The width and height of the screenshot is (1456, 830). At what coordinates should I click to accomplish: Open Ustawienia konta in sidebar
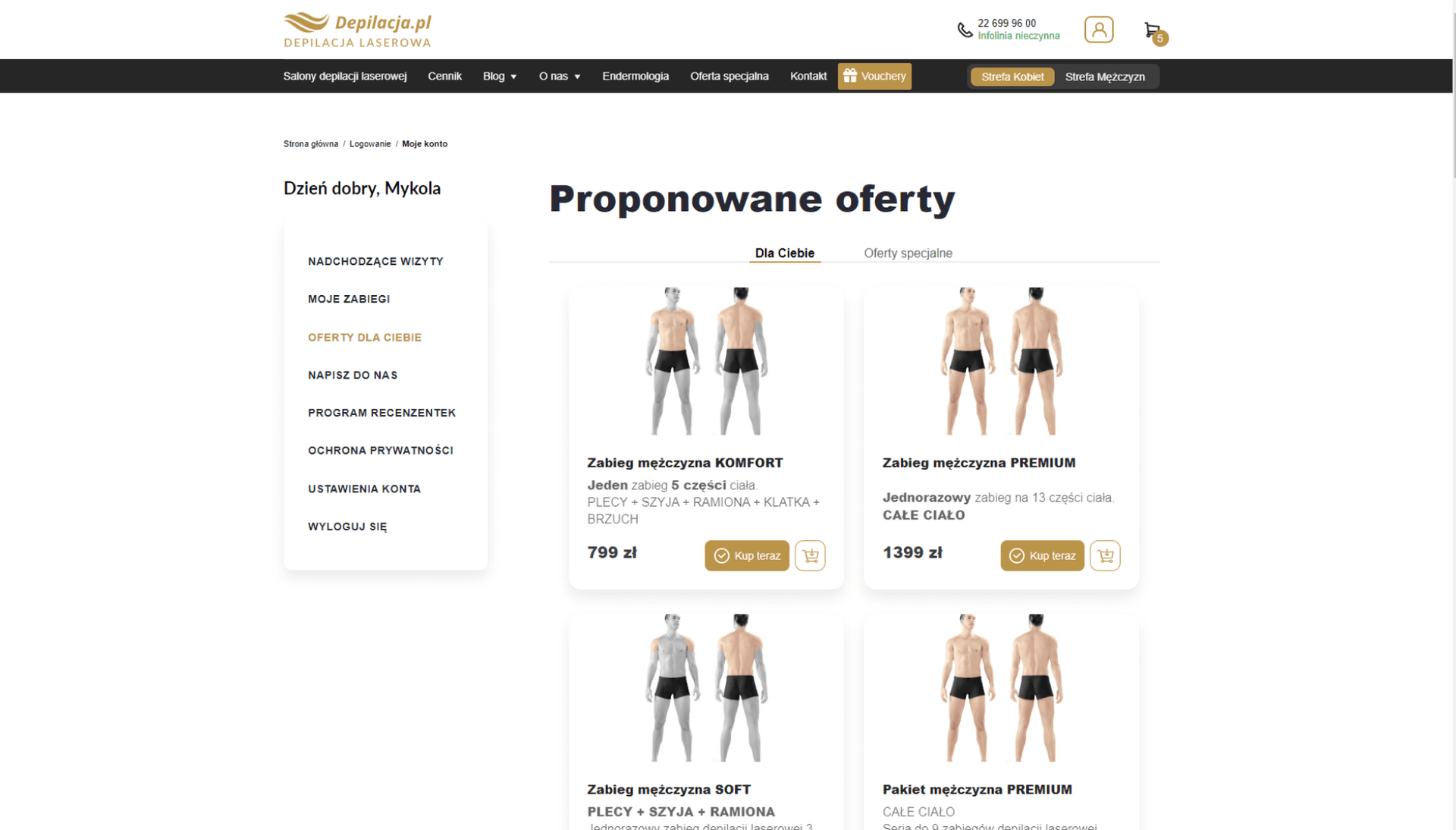tap(364, 489)
